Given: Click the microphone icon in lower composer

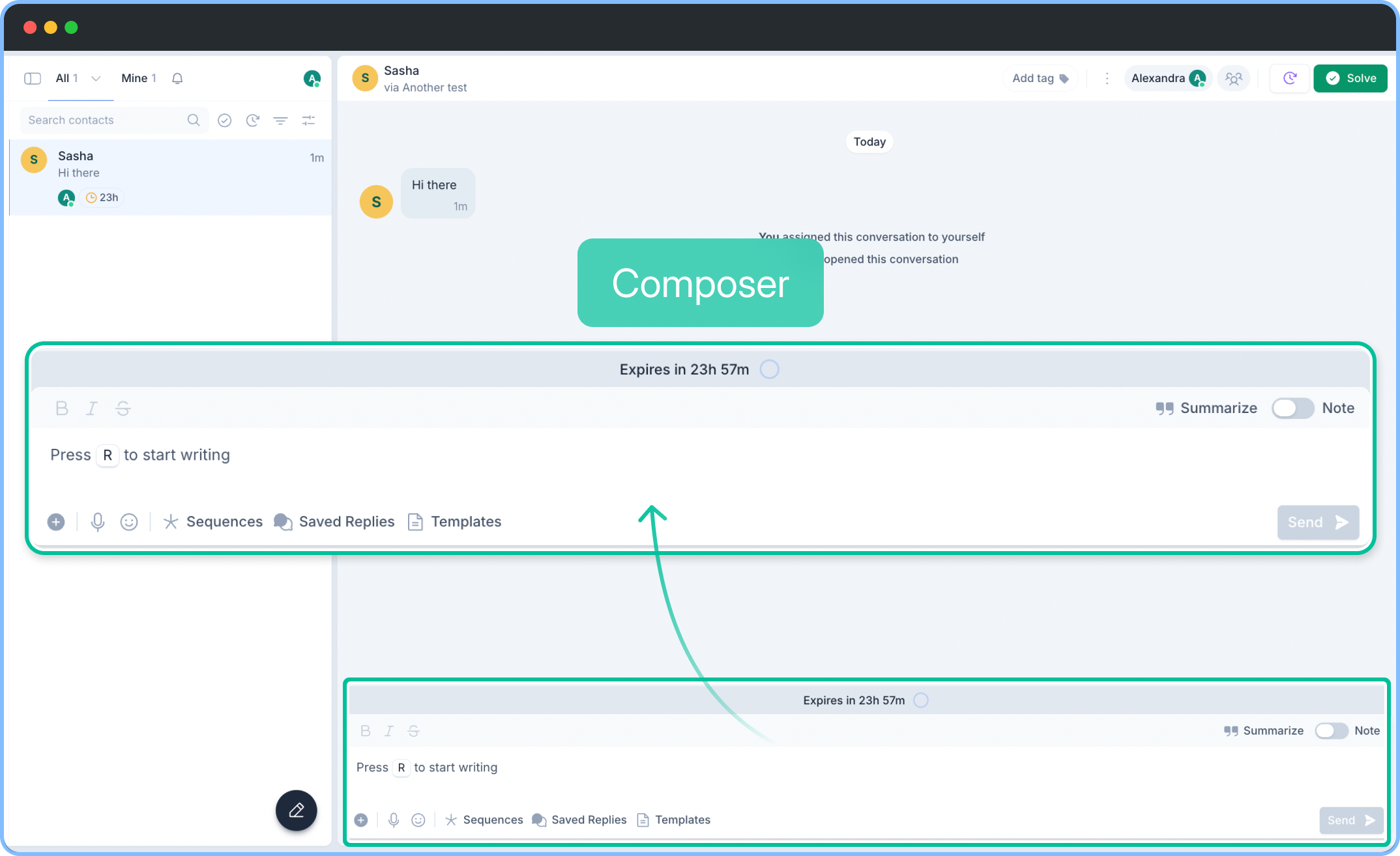Looking at the screenshot, I should [394, 820].
